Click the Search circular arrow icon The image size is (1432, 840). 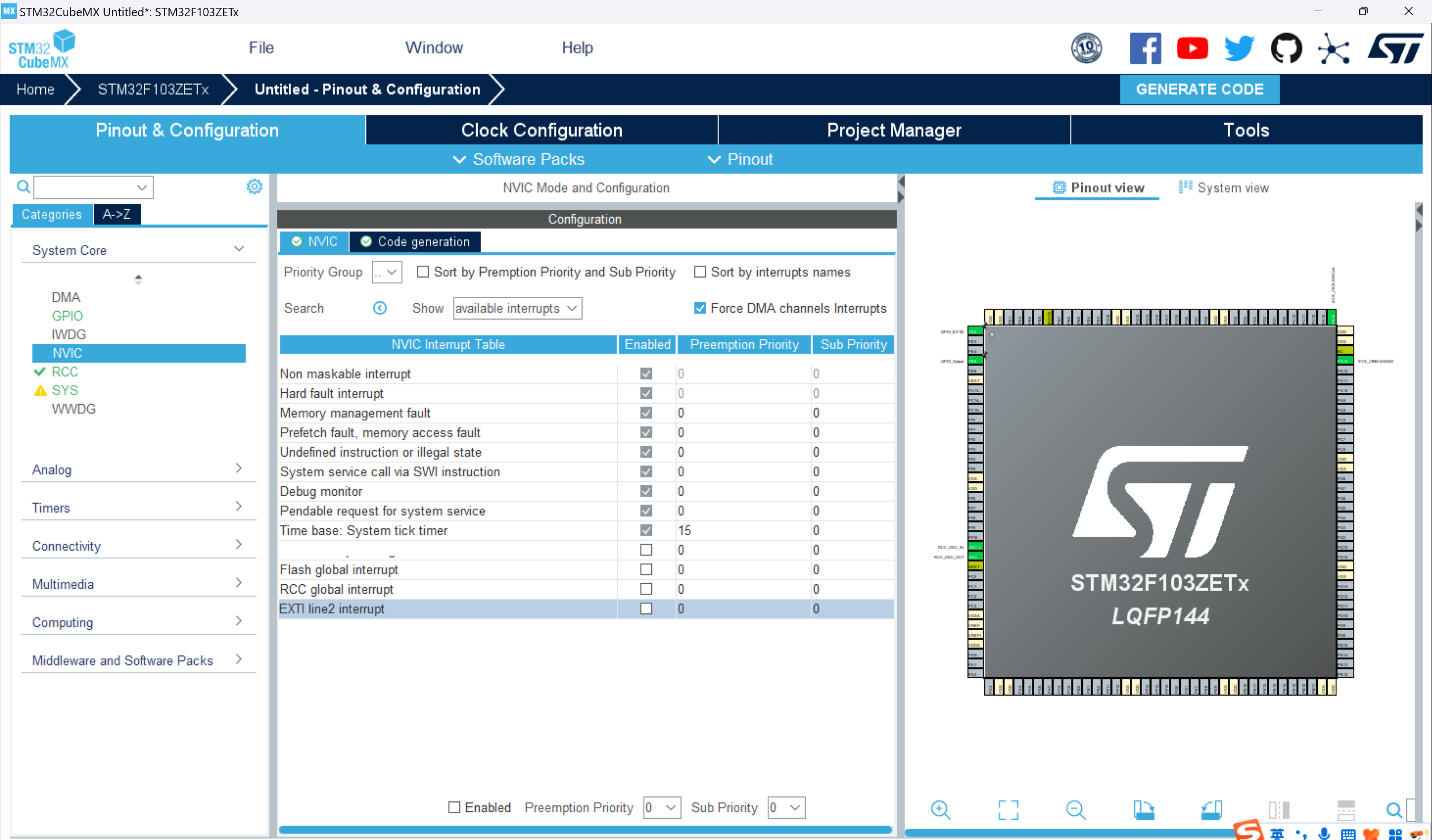coord(379,308)
